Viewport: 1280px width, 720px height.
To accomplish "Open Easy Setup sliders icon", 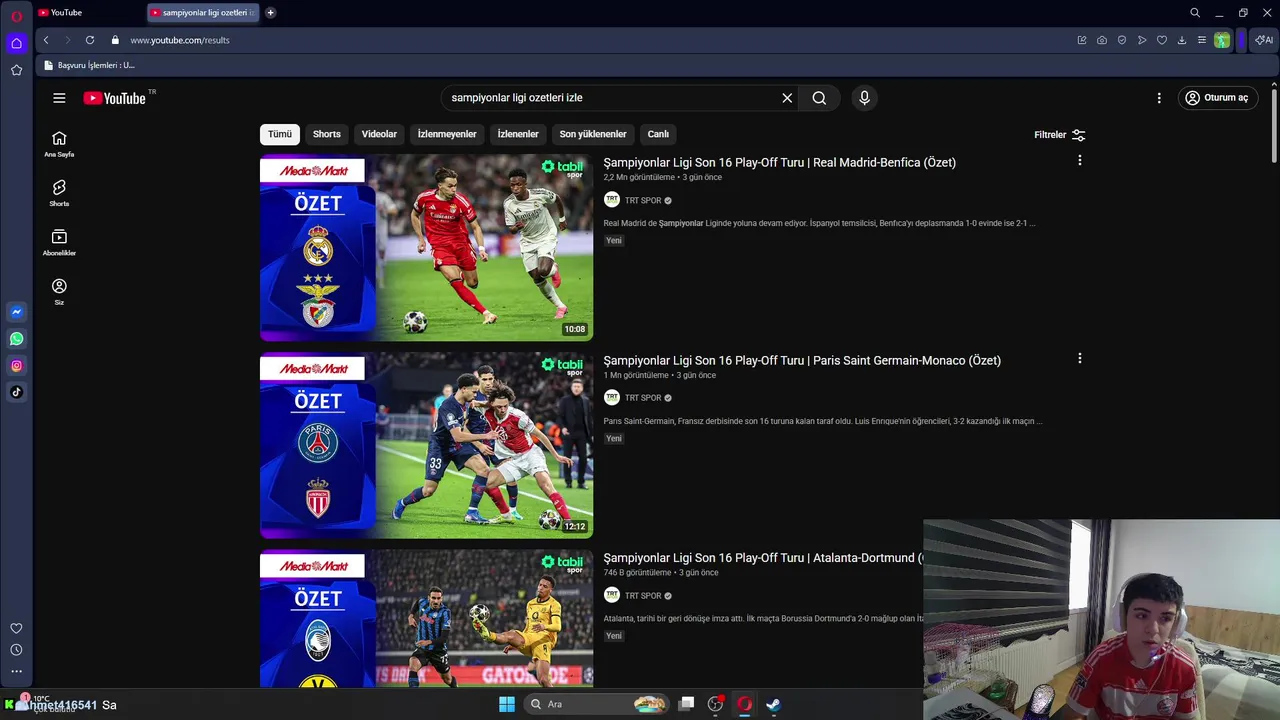I will pos(1202,40).
